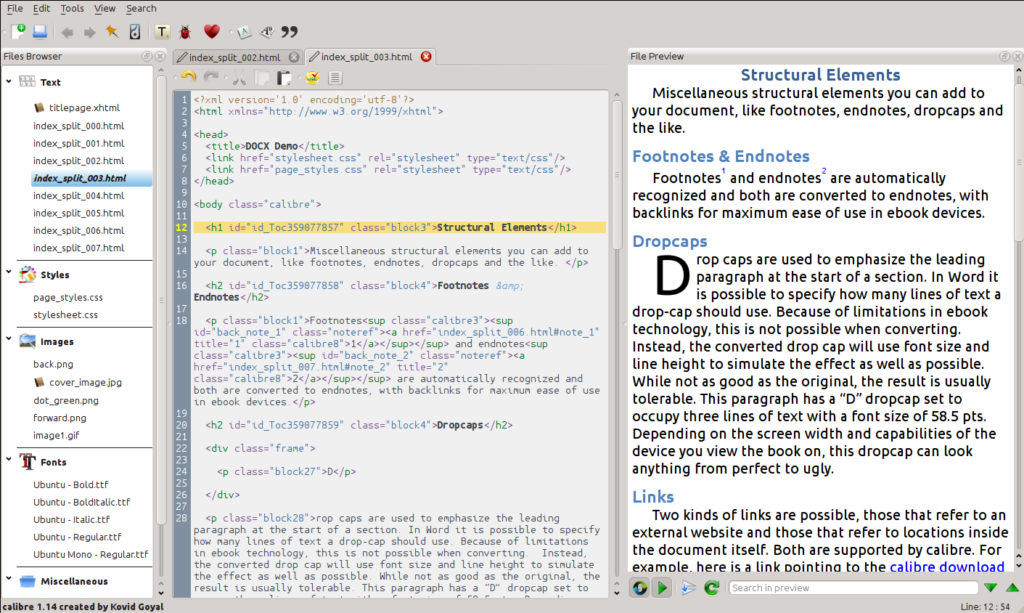Viewport: 1024px width, 613px height.
Task: Click the Search in preview field
Action: (850, 588)
